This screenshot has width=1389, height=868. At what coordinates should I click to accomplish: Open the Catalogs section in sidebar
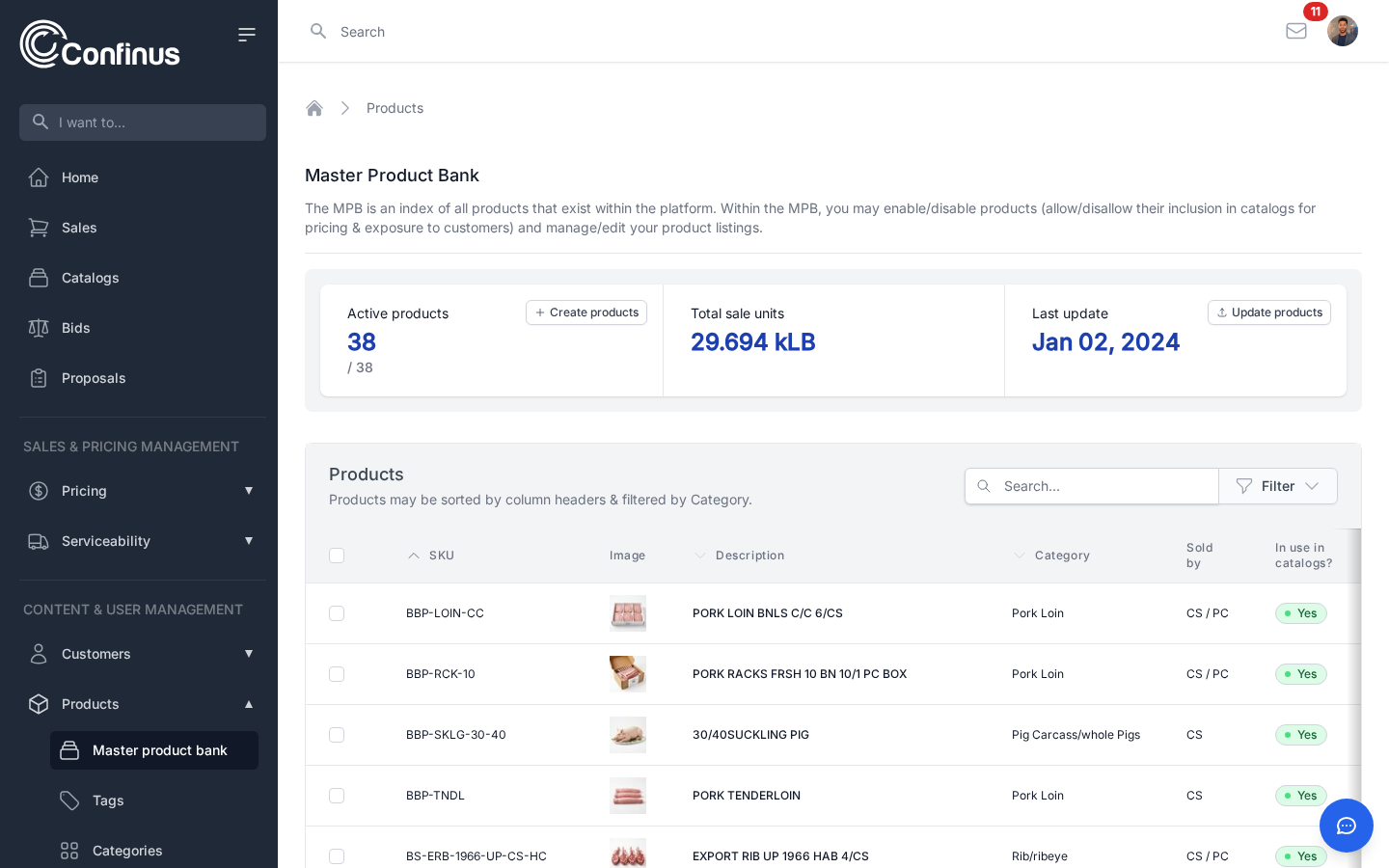90,278
